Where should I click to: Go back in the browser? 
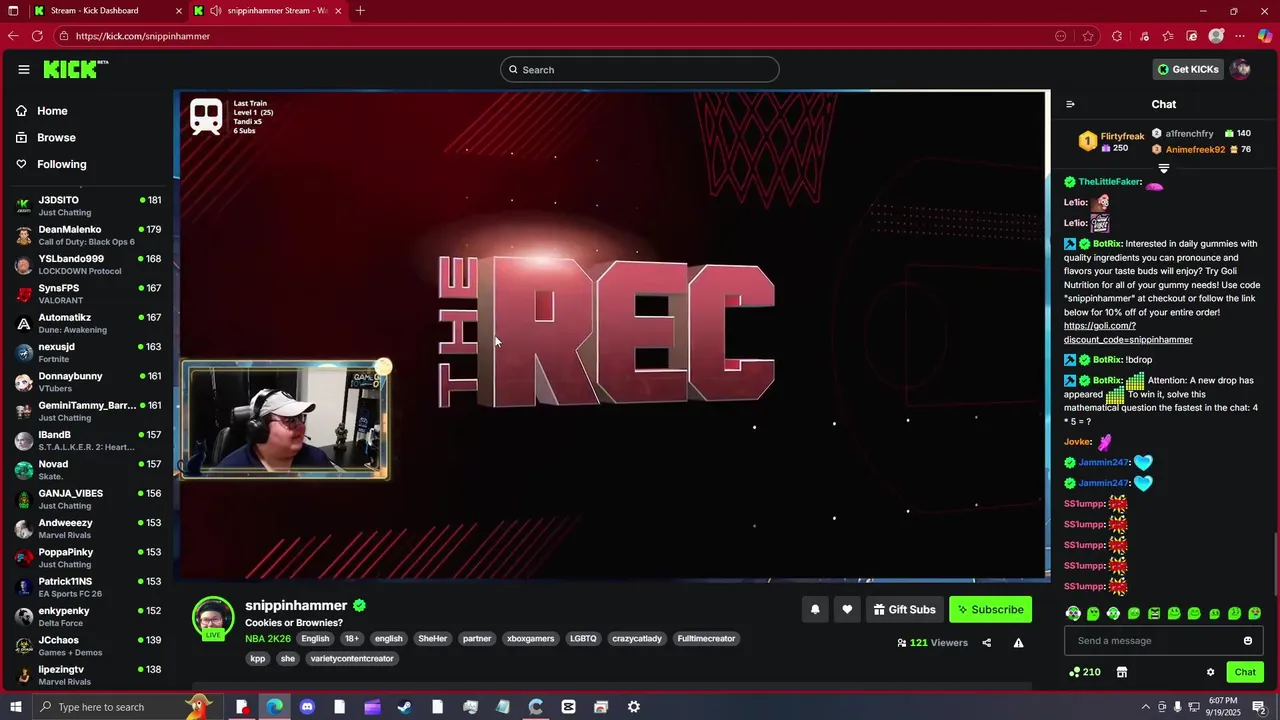[x=13, y=36]
